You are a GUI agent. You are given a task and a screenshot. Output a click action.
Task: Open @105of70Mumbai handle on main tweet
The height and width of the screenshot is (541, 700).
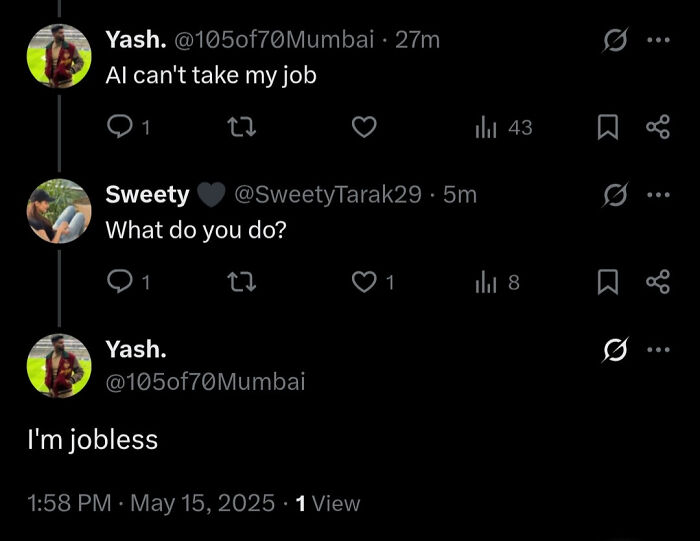(205, 381)
